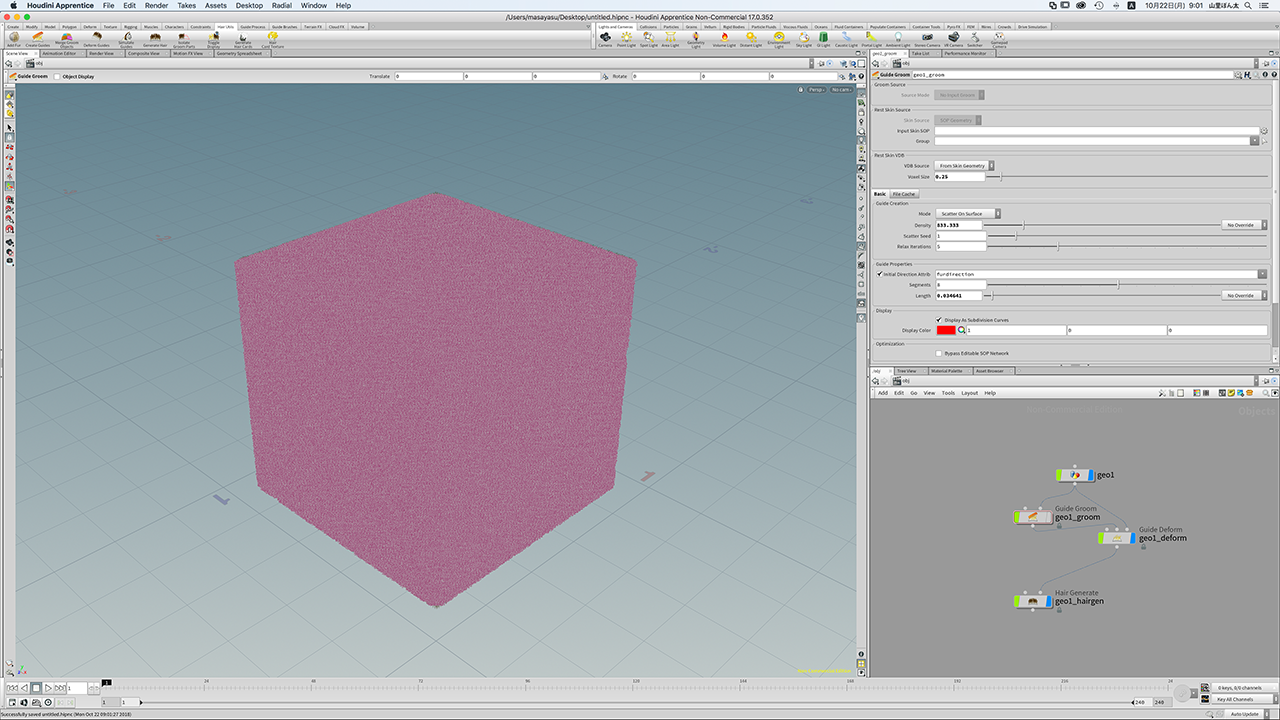Click the Key All Channels button
This screenshot has height=720, width=1280.
1235,699
